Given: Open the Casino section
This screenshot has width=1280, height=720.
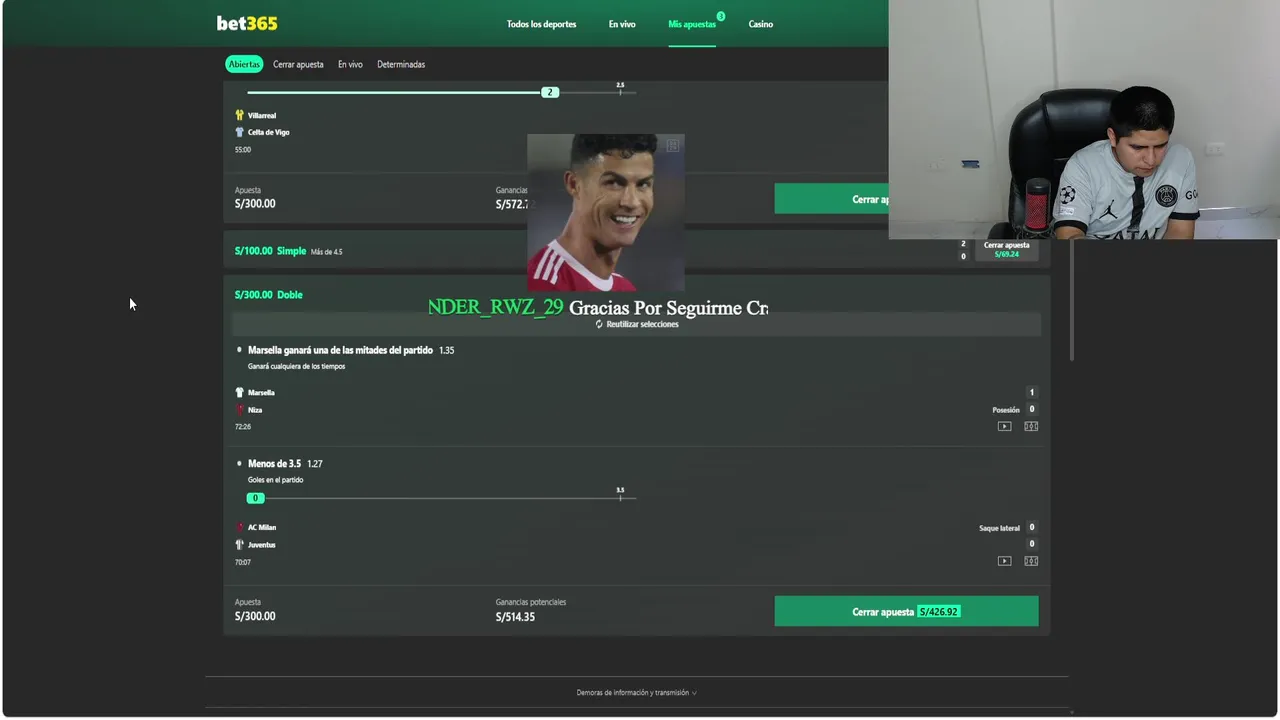Looking at the screenshot, I should point(761,24).
